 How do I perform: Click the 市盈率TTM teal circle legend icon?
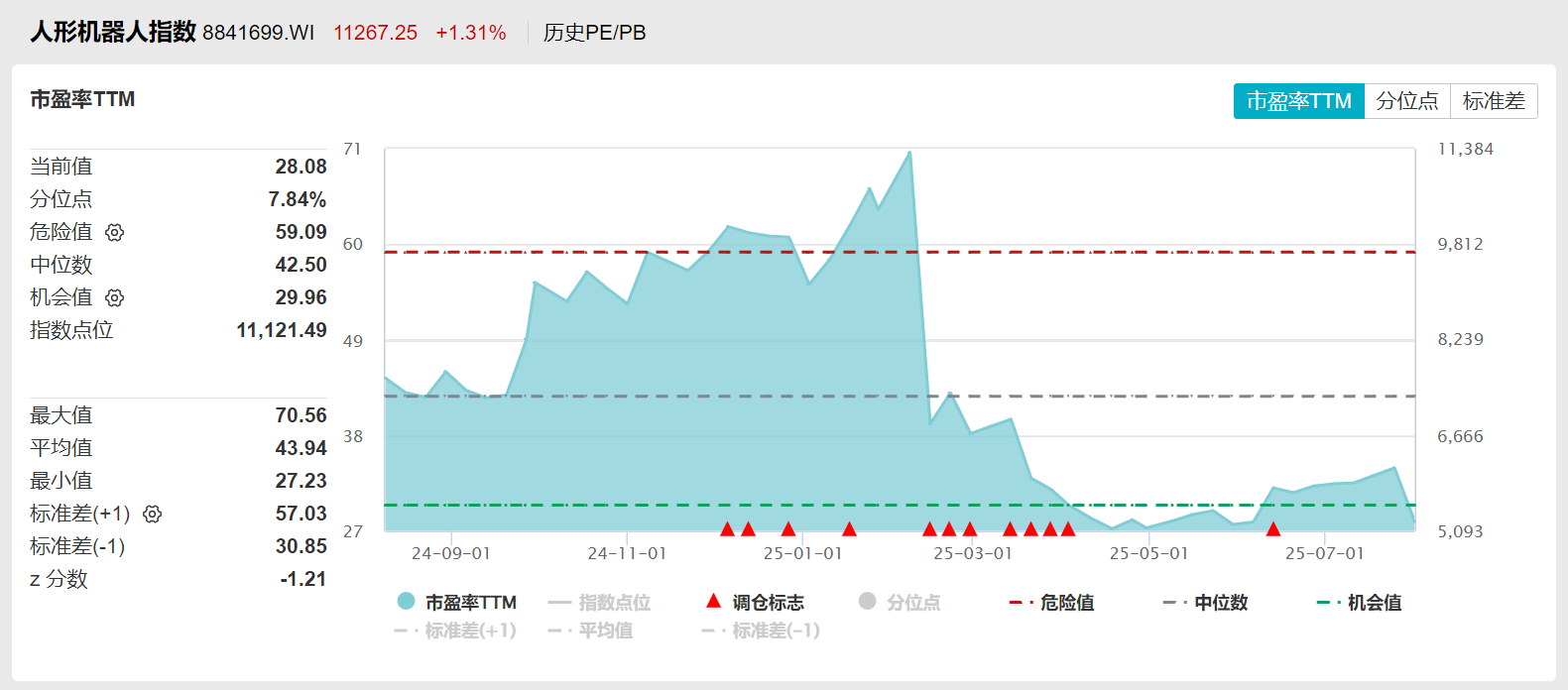tap(406, 601)
